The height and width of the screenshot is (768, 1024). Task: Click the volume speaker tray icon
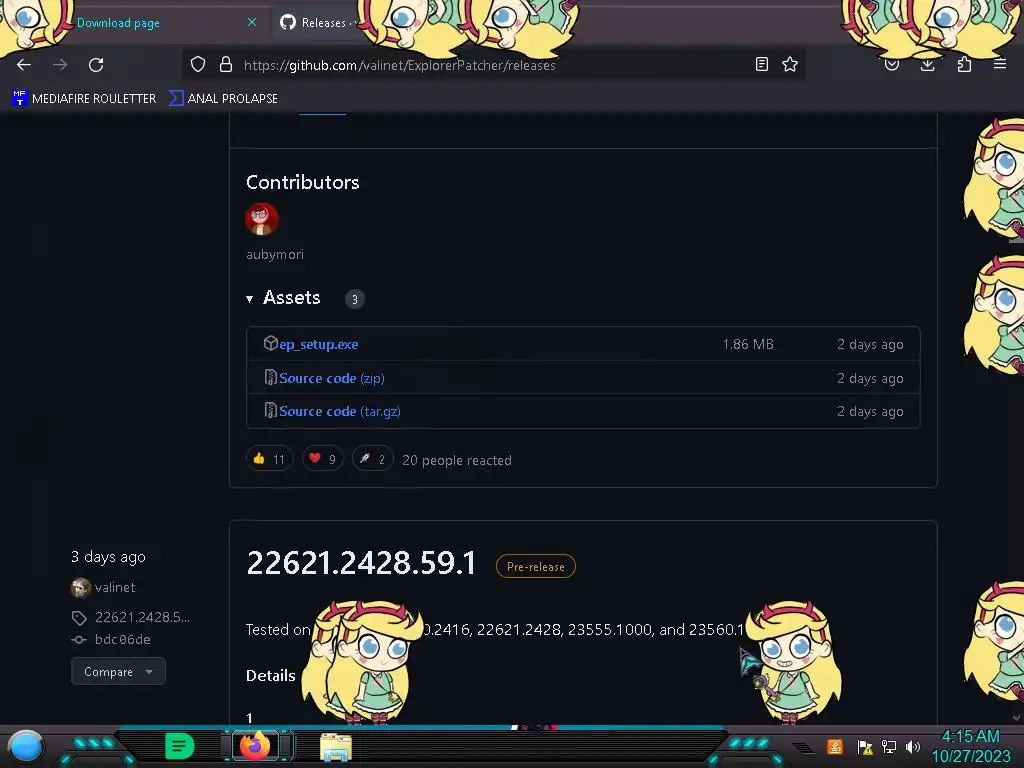click(913, 746)
